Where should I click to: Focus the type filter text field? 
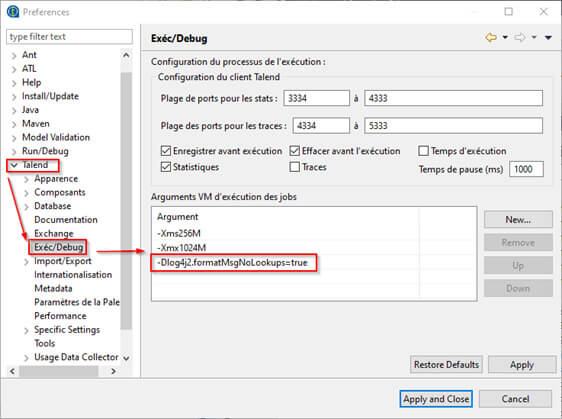69,37
